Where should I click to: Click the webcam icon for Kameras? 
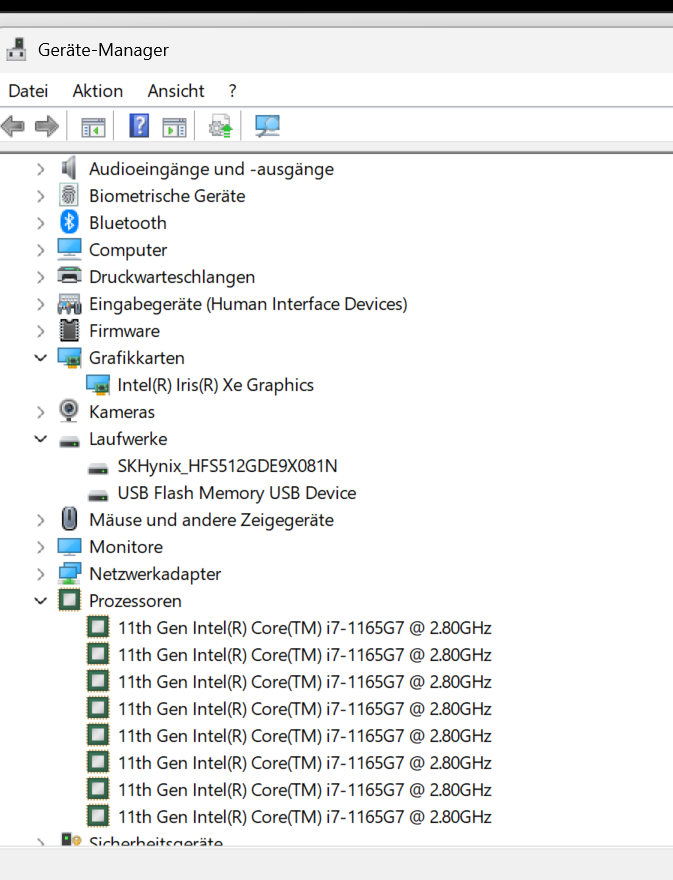69,411
